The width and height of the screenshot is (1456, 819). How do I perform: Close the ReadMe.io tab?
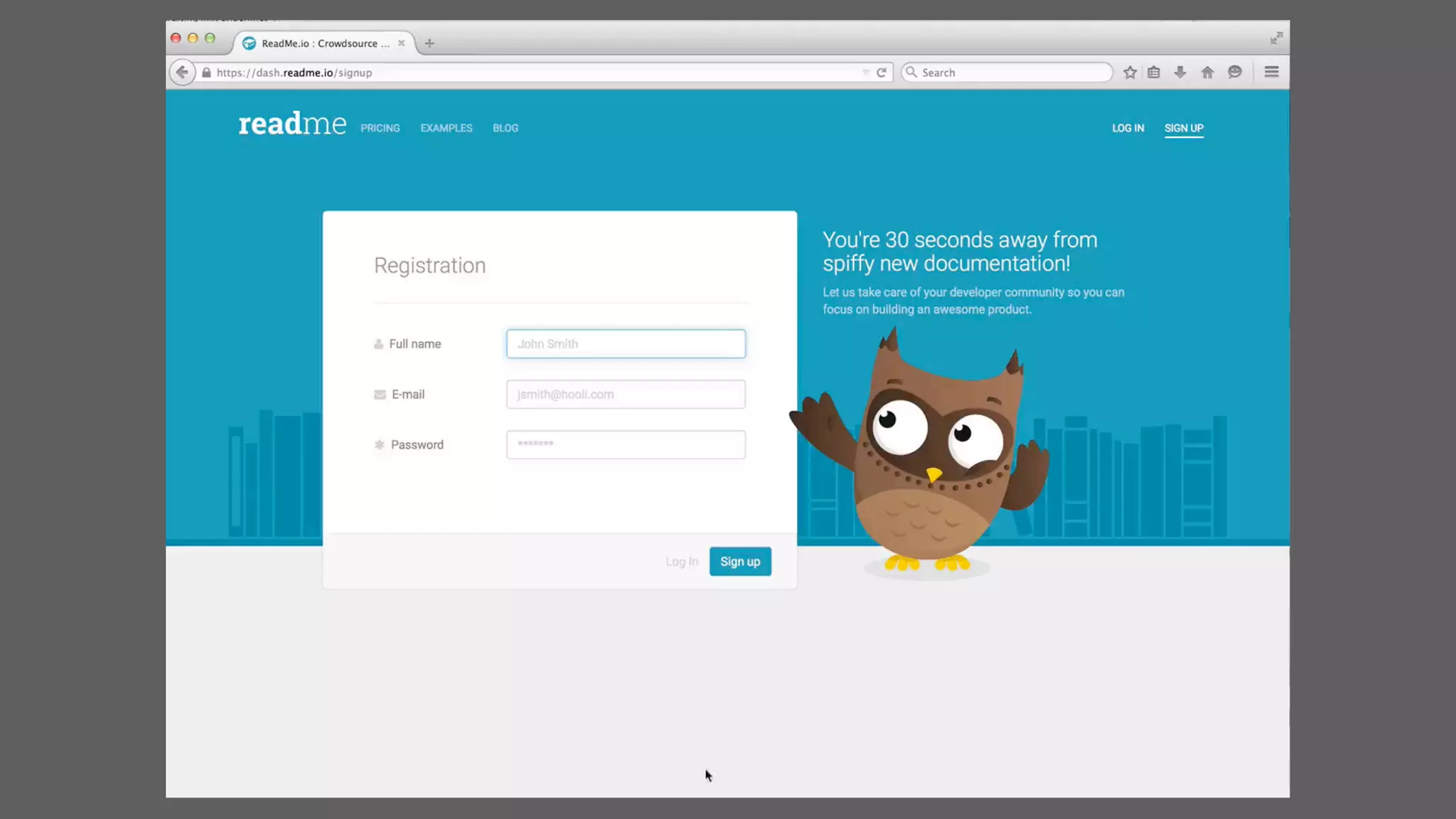pos(402,43)
